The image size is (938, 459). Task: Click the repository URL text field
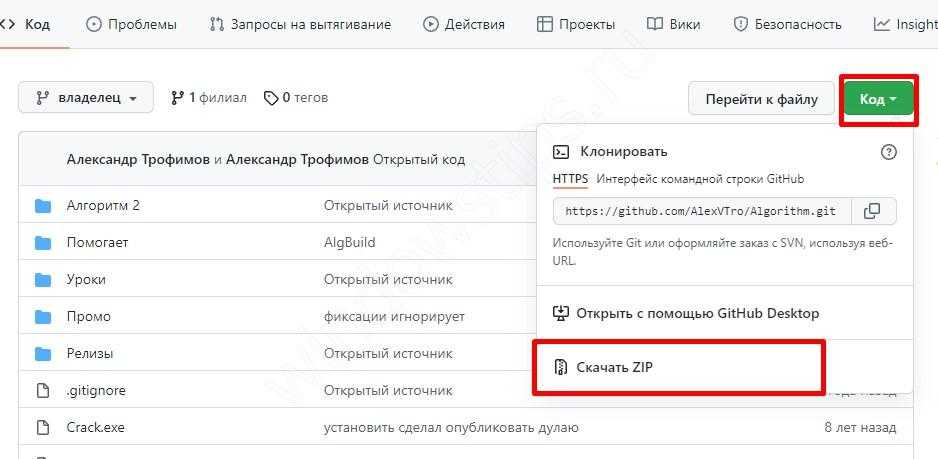pyautogui.click(x=701, y=211)
